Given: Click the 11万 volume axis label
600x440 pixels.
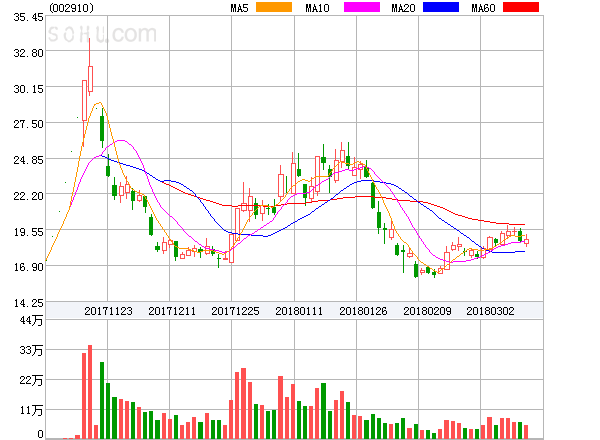Looking at the screenshot, I should click(x=31, y=410).
